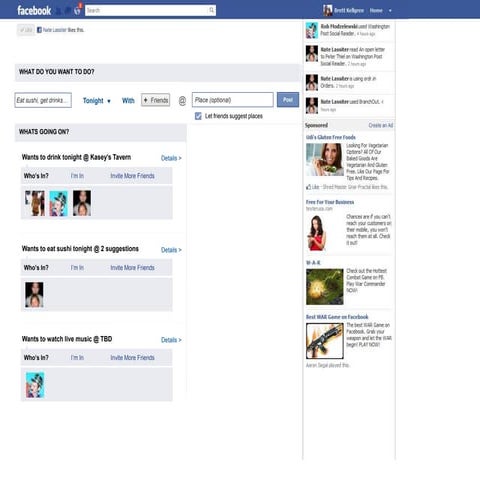
Task: Click the + Friends button
Action: pos(156,100)
